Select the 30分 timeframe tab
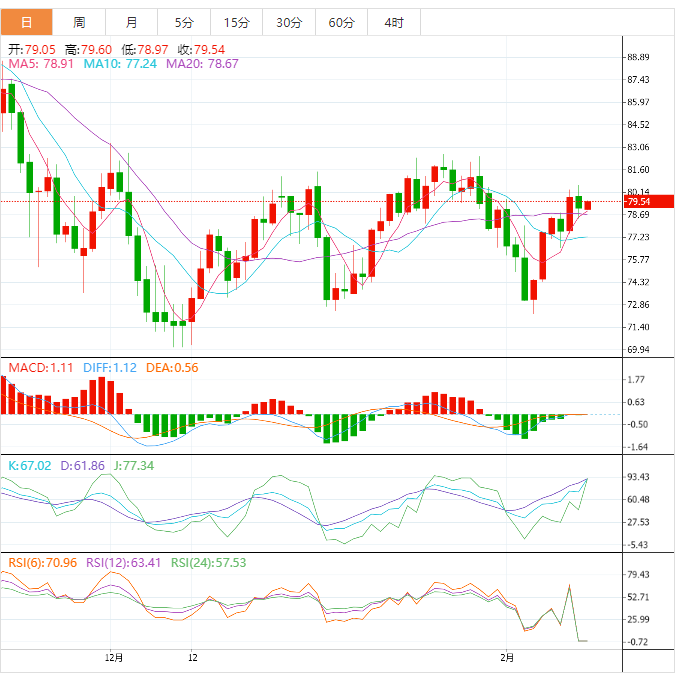Screen dimensions: 680x682 pos(289,22)
